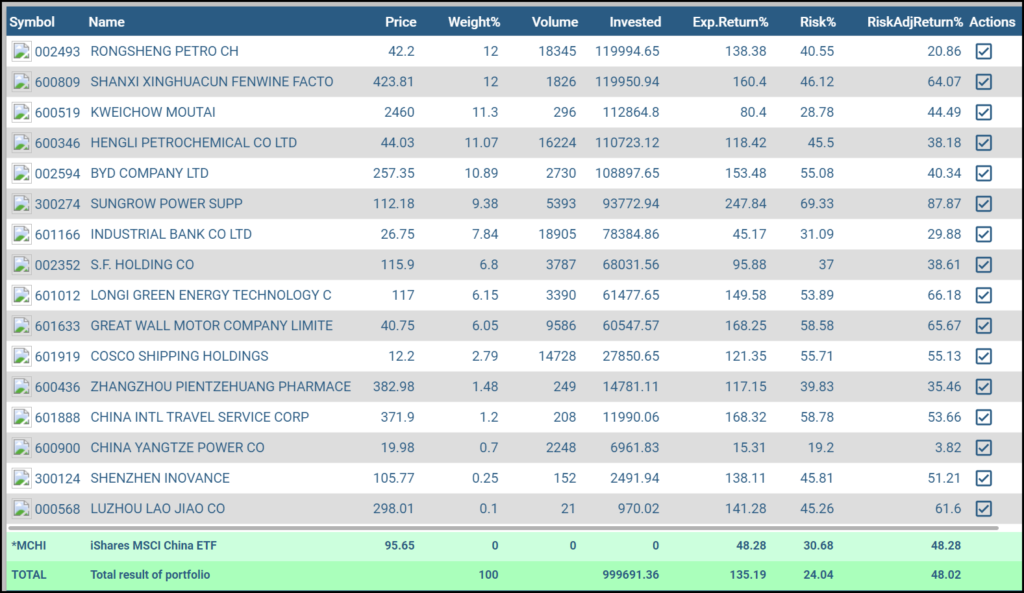Toggle the HENGLI PETROCHEMICAL row checkbox
This screenshot has width=1024, height=593.
tap(984, 142)
